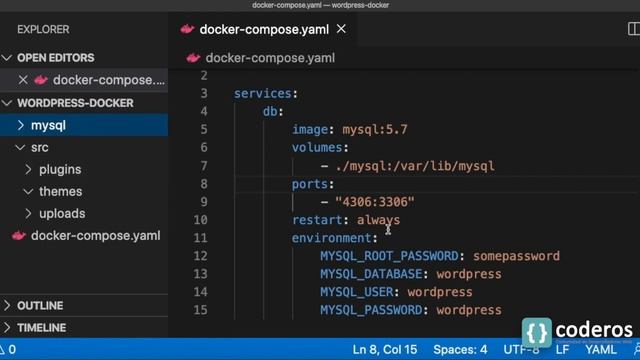Select the themes folder label

click(x=60, y=191)
